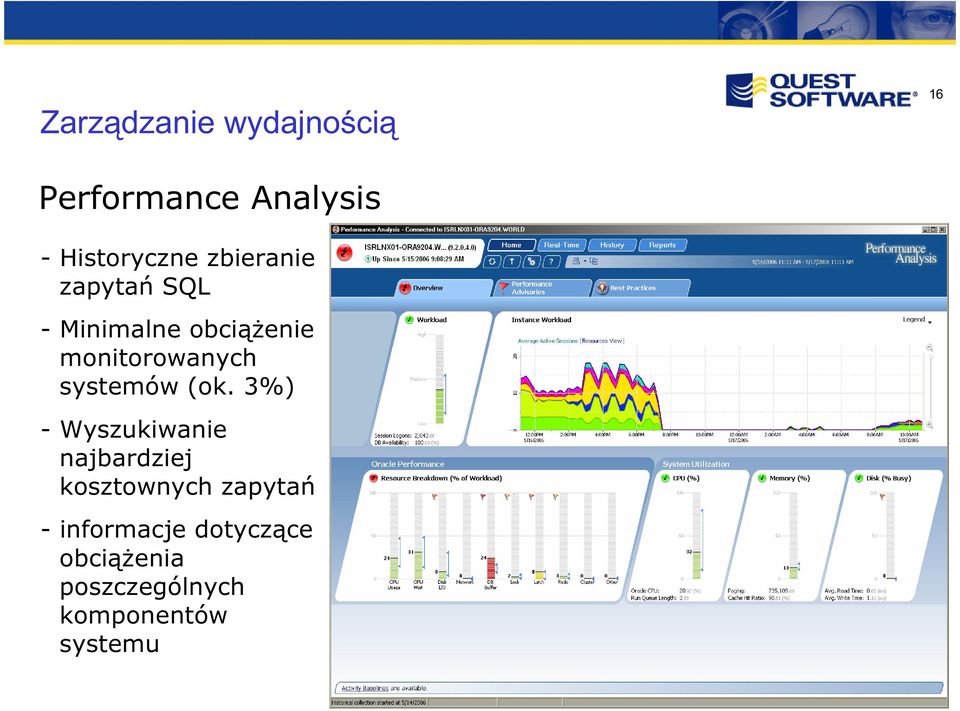The width and height of the screenshot is (960, 711).
Task: Switch to the History tab
Action: (x=612, y=245)
